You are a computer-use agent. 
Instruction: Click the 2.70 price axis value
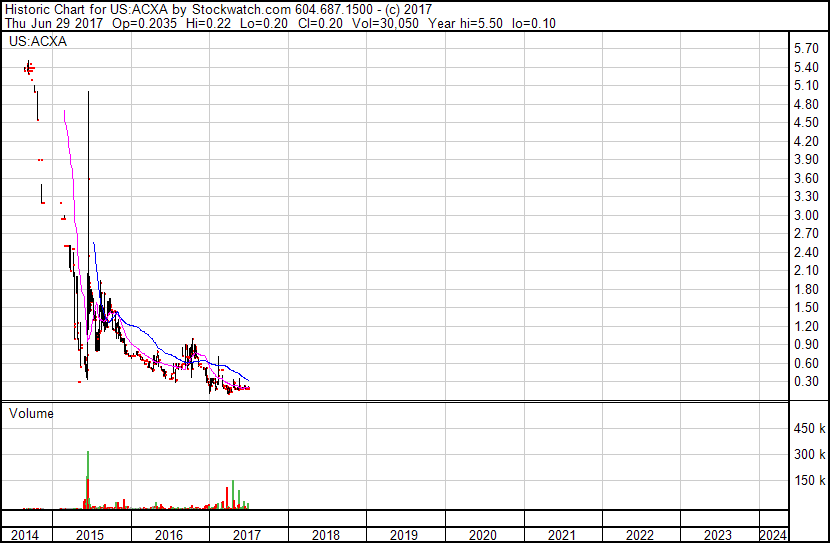click(806, 233)
